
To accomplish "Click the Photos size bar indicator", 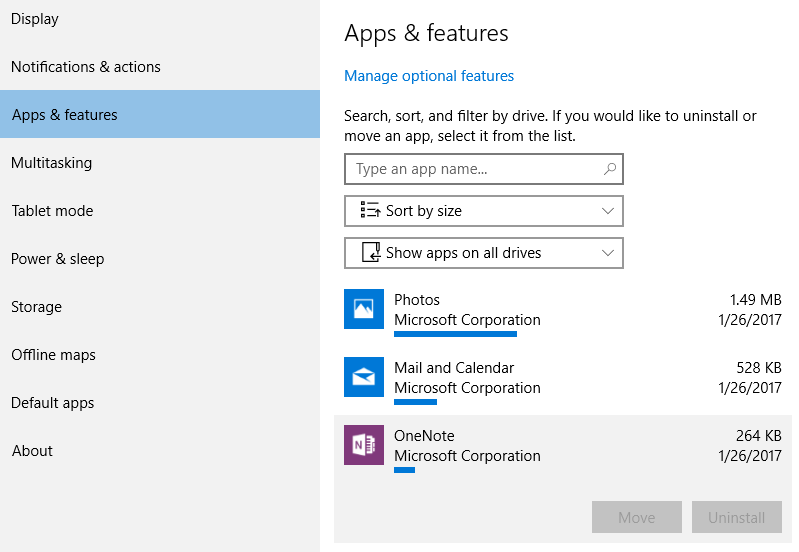I will click(x=456, y=334).
